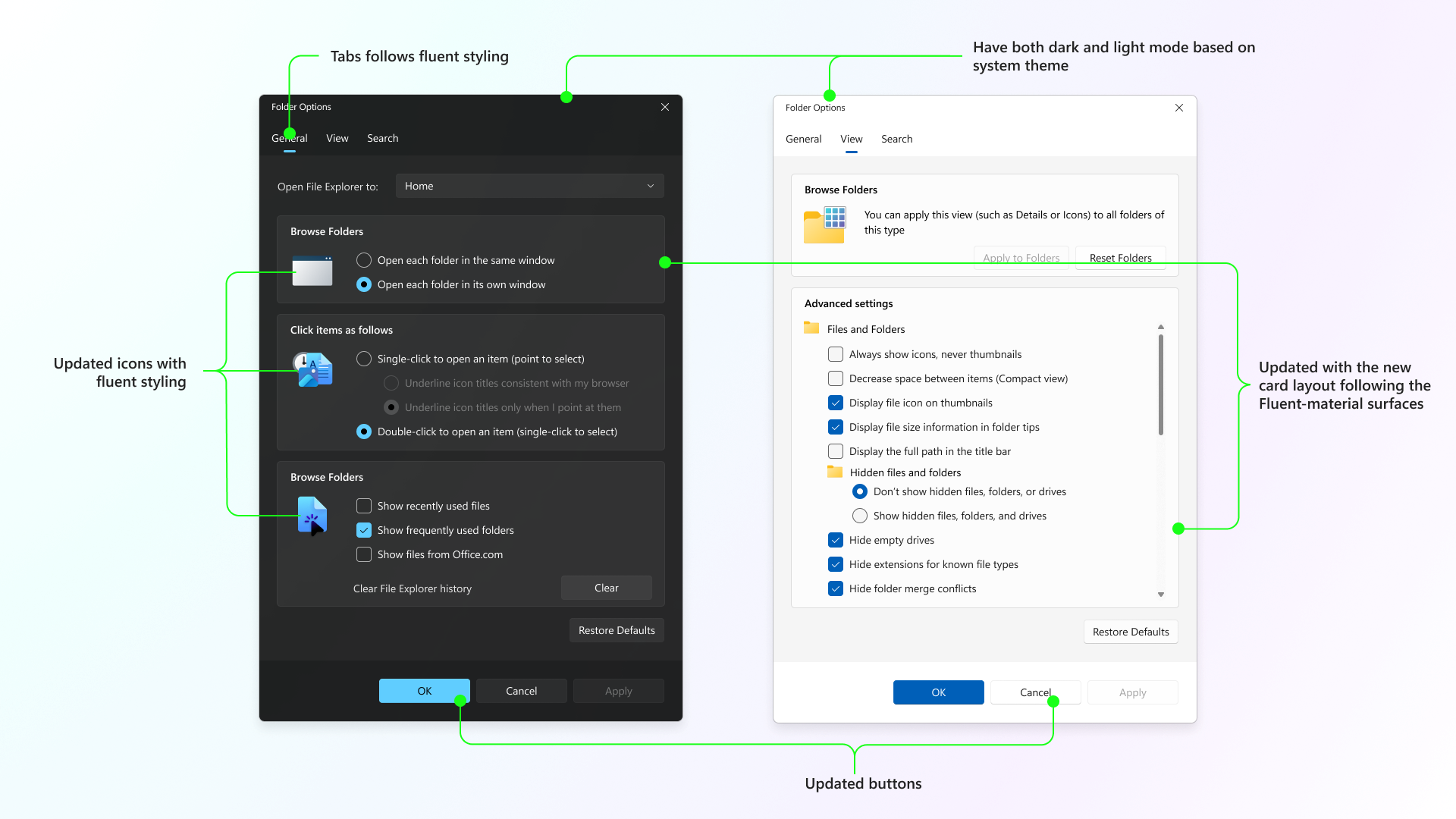This screenshot has width=1456, height=819.
Task: Switch to the View tab in the dark dialog
Action: pos(337,138)
